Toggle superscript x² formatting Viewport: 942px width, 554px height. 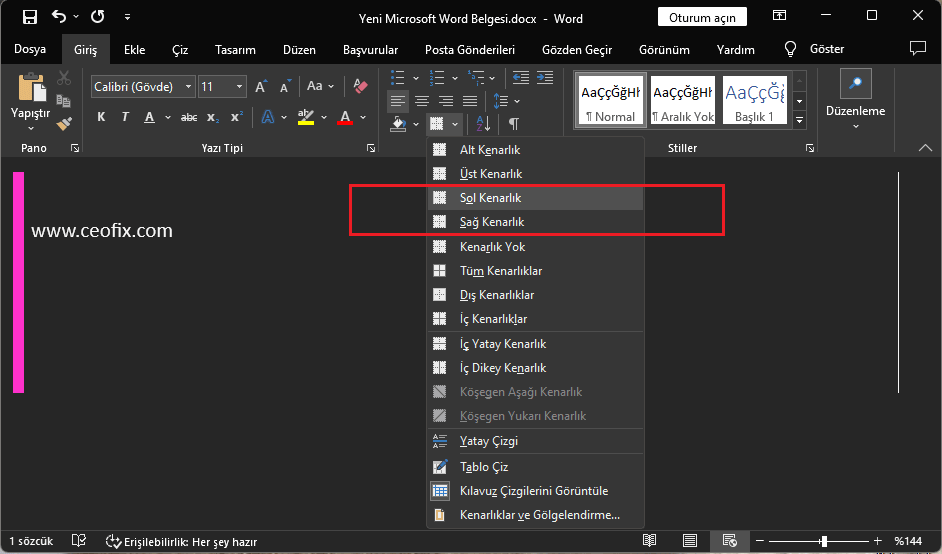(237, 117)
